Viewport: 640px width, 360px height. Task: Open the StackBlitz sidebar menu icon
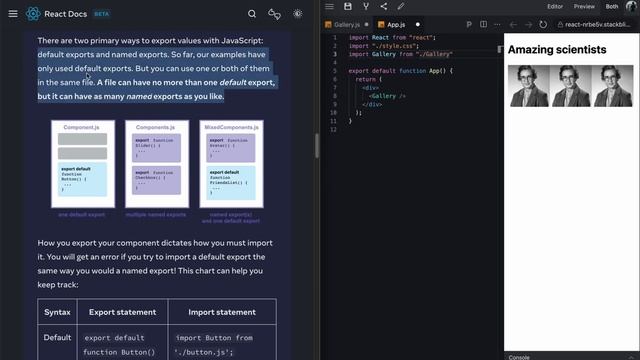pos(329,6)
